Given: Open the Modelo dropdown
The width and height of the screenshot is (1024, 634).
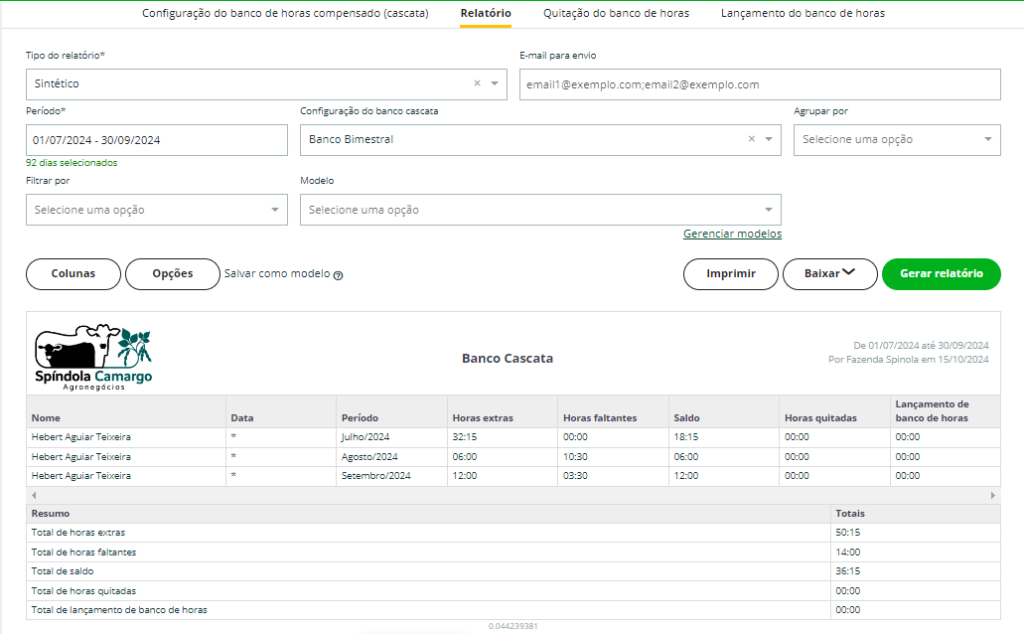Looking at the screenshot, I should pos(540,210).
